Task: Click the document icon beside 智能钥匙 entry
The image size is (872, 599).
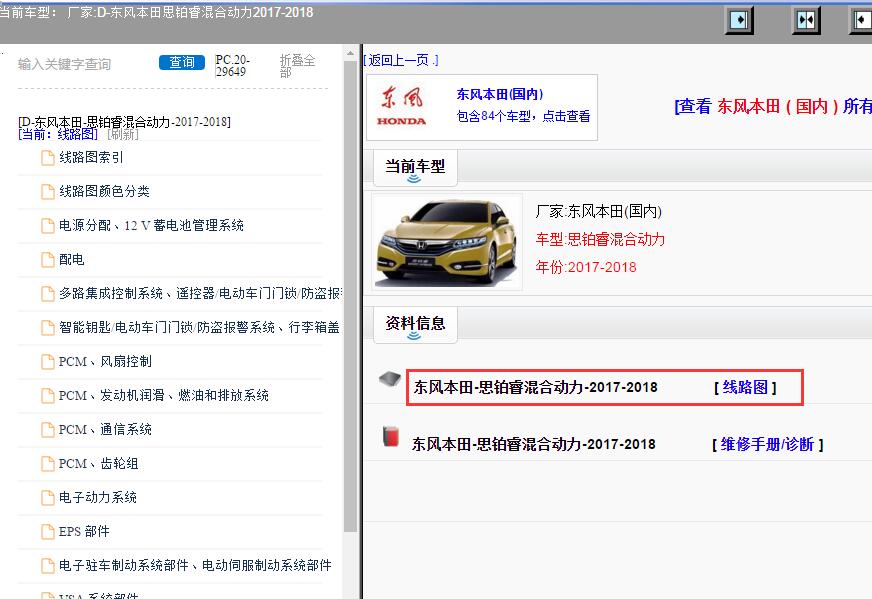Action: (48, 328)
